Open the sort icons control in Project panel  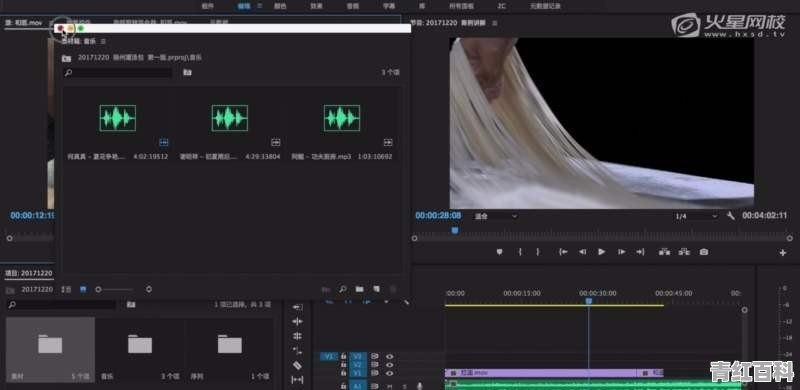click(148, 289)
